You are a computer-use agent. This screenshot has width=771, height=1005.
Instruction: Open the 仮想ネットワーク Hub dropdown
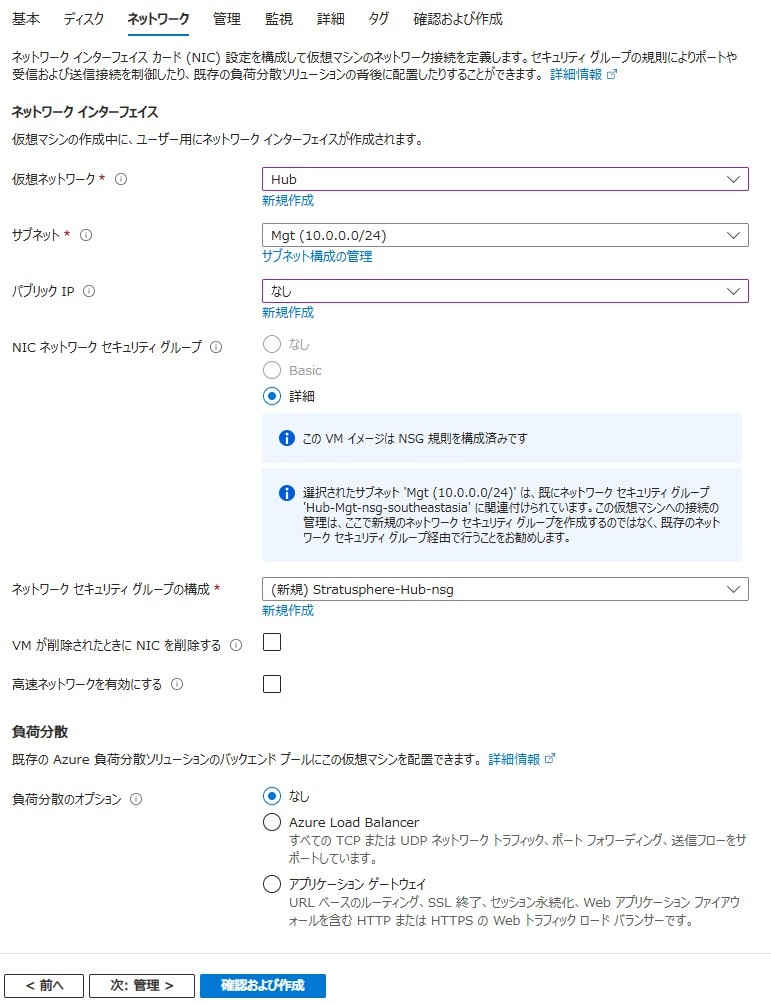click(505, 179)
